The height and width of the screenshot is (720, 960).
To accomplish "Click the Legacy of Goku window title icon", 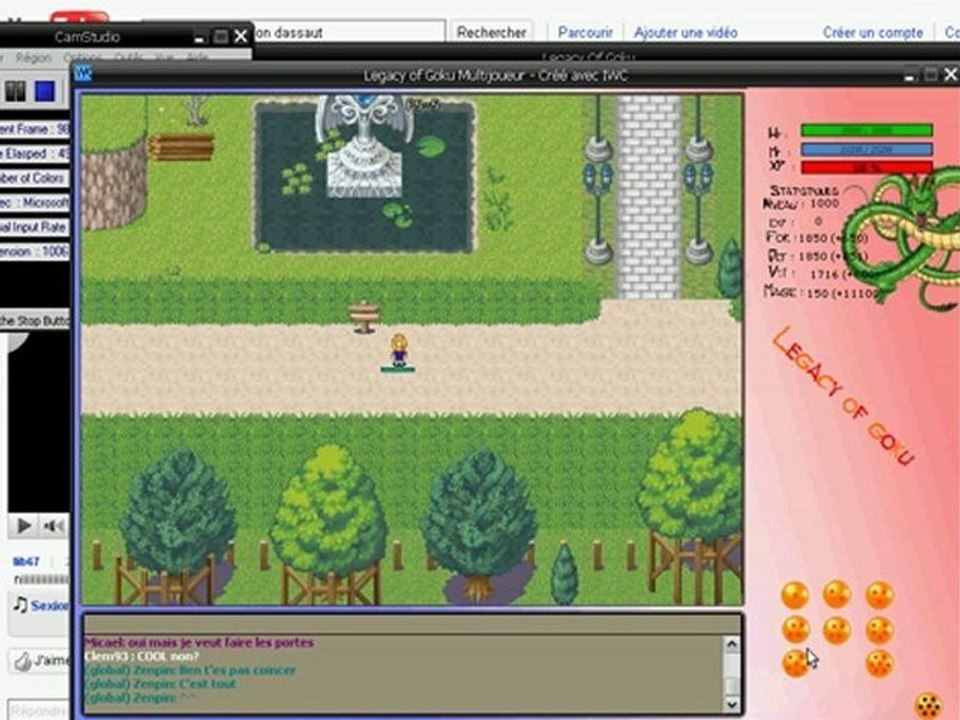I will coord(83,75).
